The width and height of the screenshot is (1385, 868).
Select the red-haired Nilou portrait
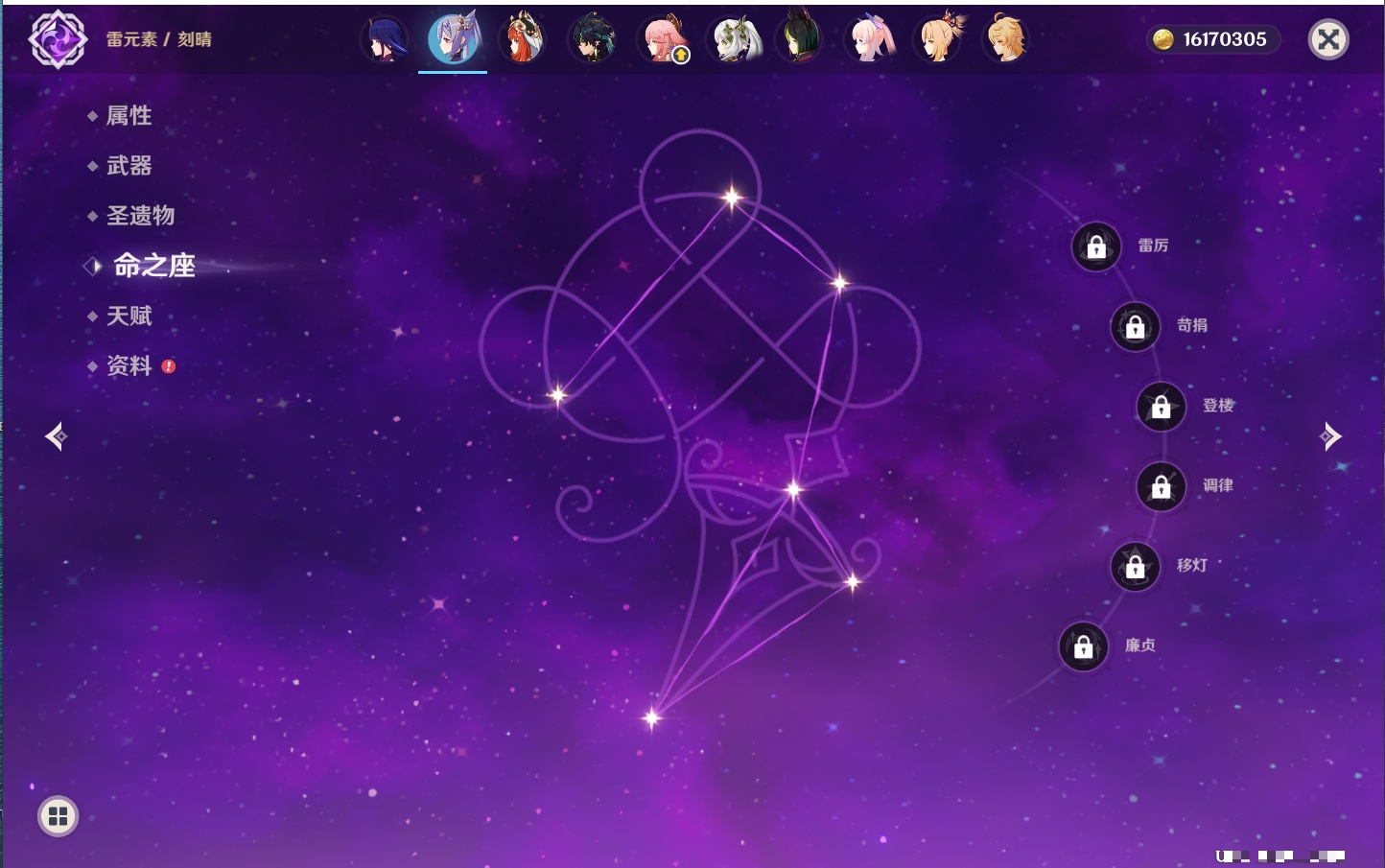point(523,39)
